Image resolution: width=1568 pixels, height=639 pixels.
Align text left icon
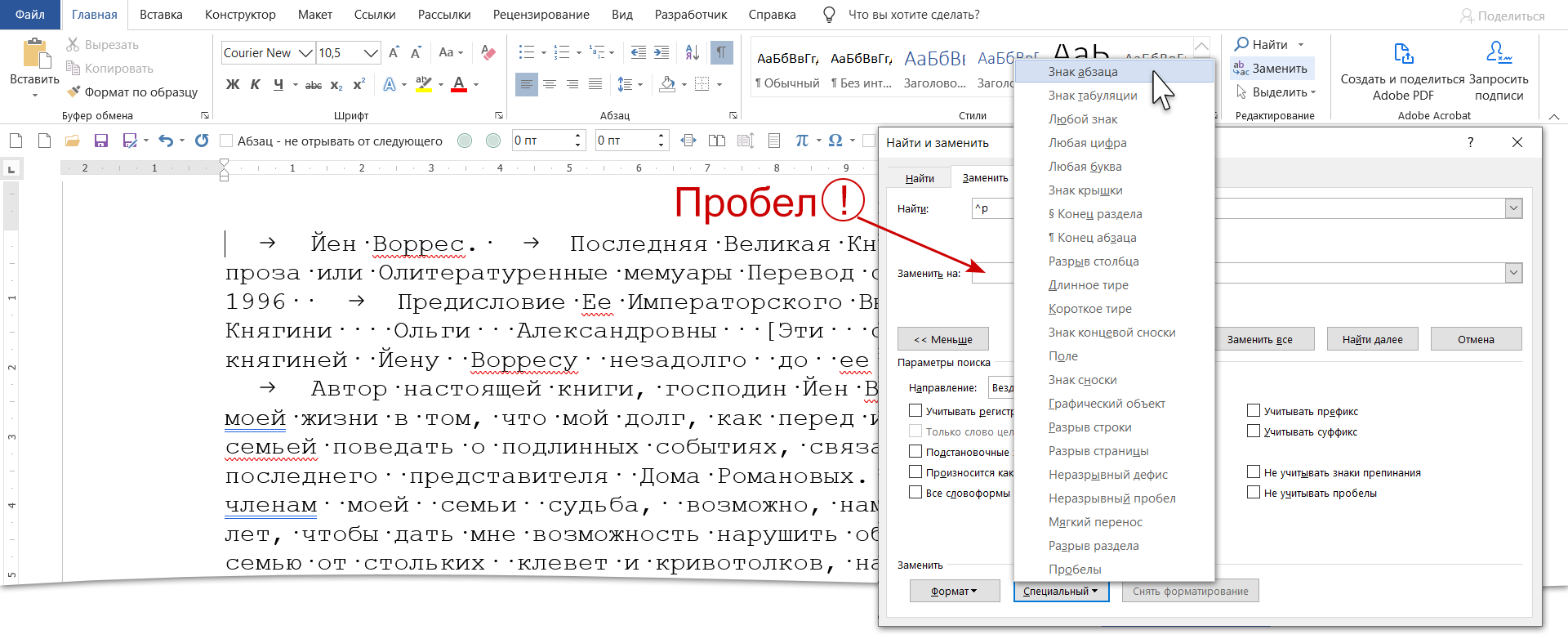[527, 84]
